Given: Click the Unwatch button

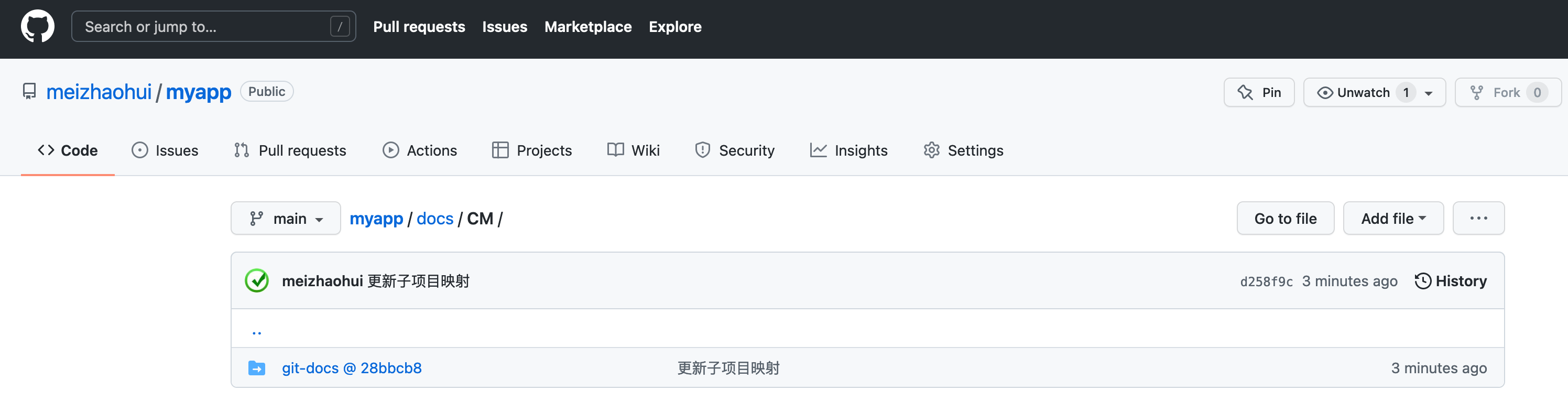Looking at the screenshot, I should [x=1374, y=92].
